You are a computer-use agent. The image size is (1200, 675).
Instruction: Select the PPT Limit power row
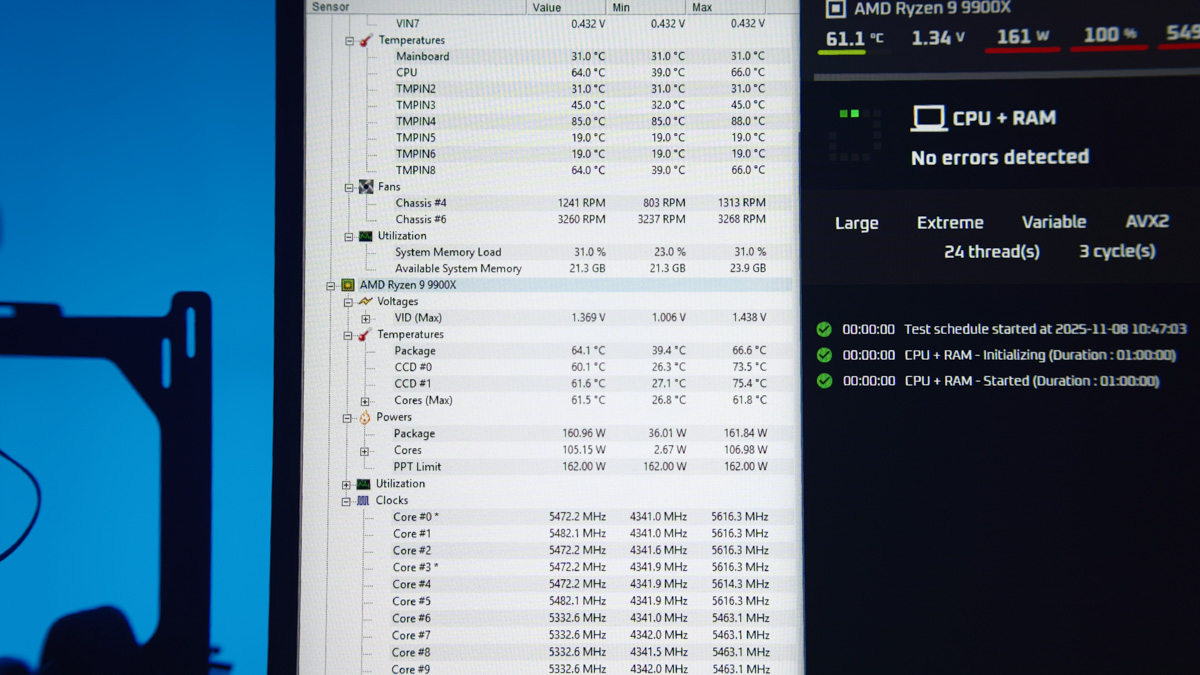(548, 467)
